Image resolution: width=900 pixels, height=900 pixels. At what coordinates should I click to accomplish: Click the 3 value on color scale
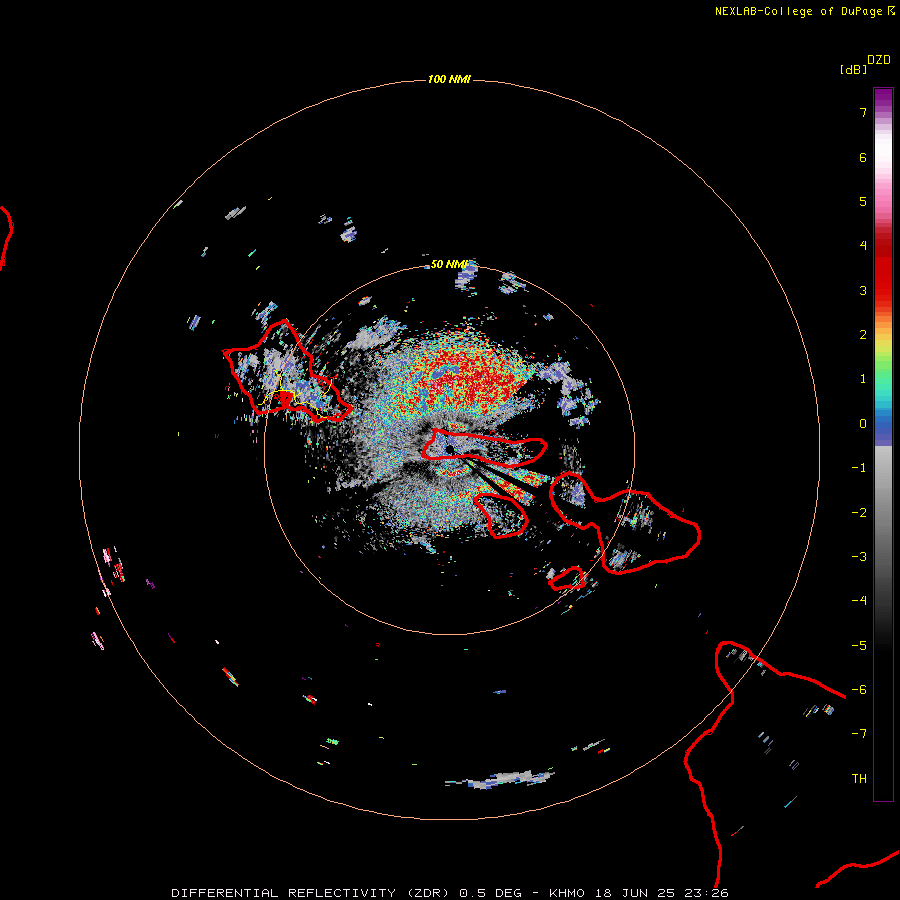(x=863, y=290)
